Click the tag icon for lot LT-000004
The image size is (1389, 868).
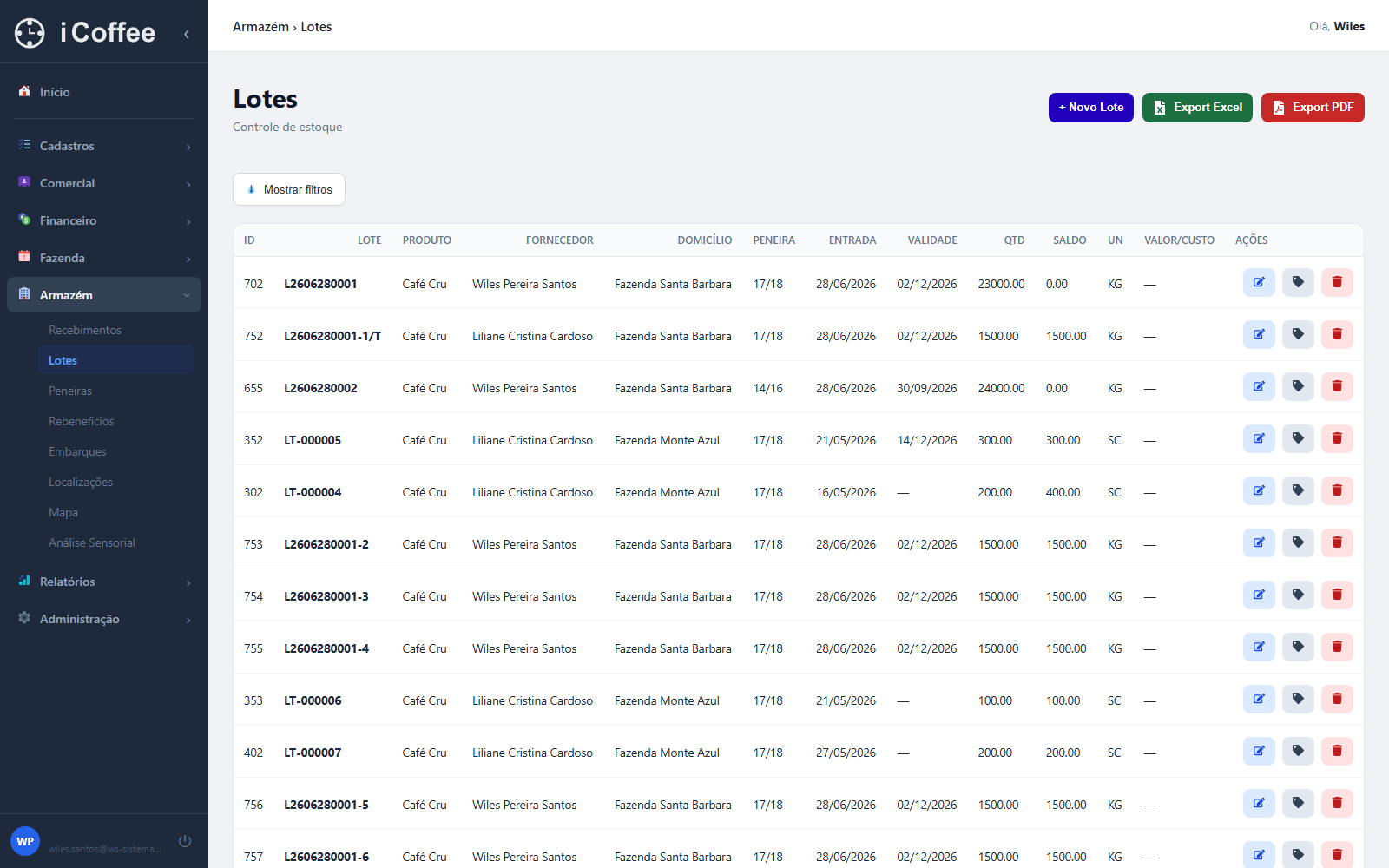click(x=1298, y=490)
